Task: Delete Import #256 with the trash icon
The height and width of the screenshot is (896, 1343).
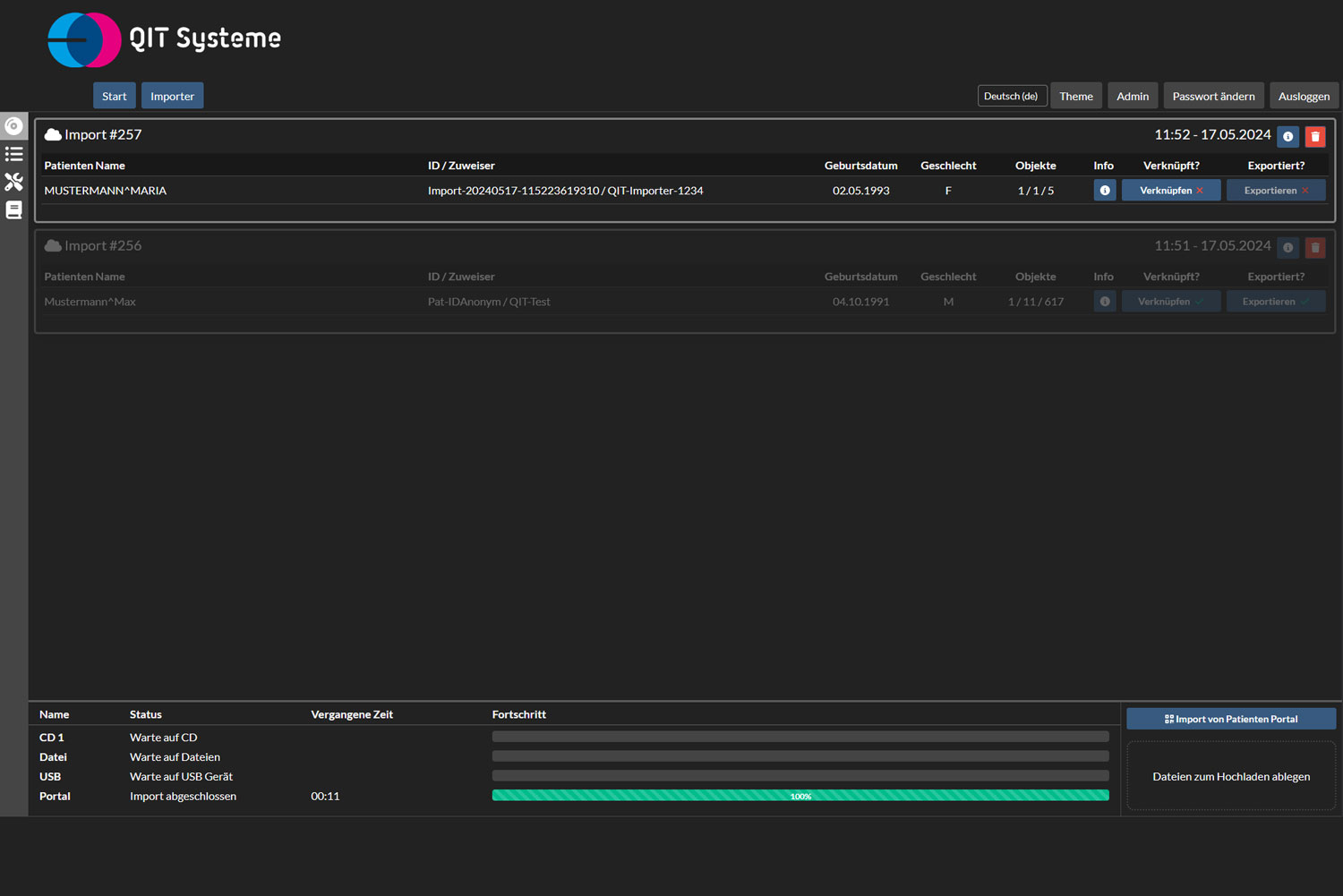Action: 1314,247
